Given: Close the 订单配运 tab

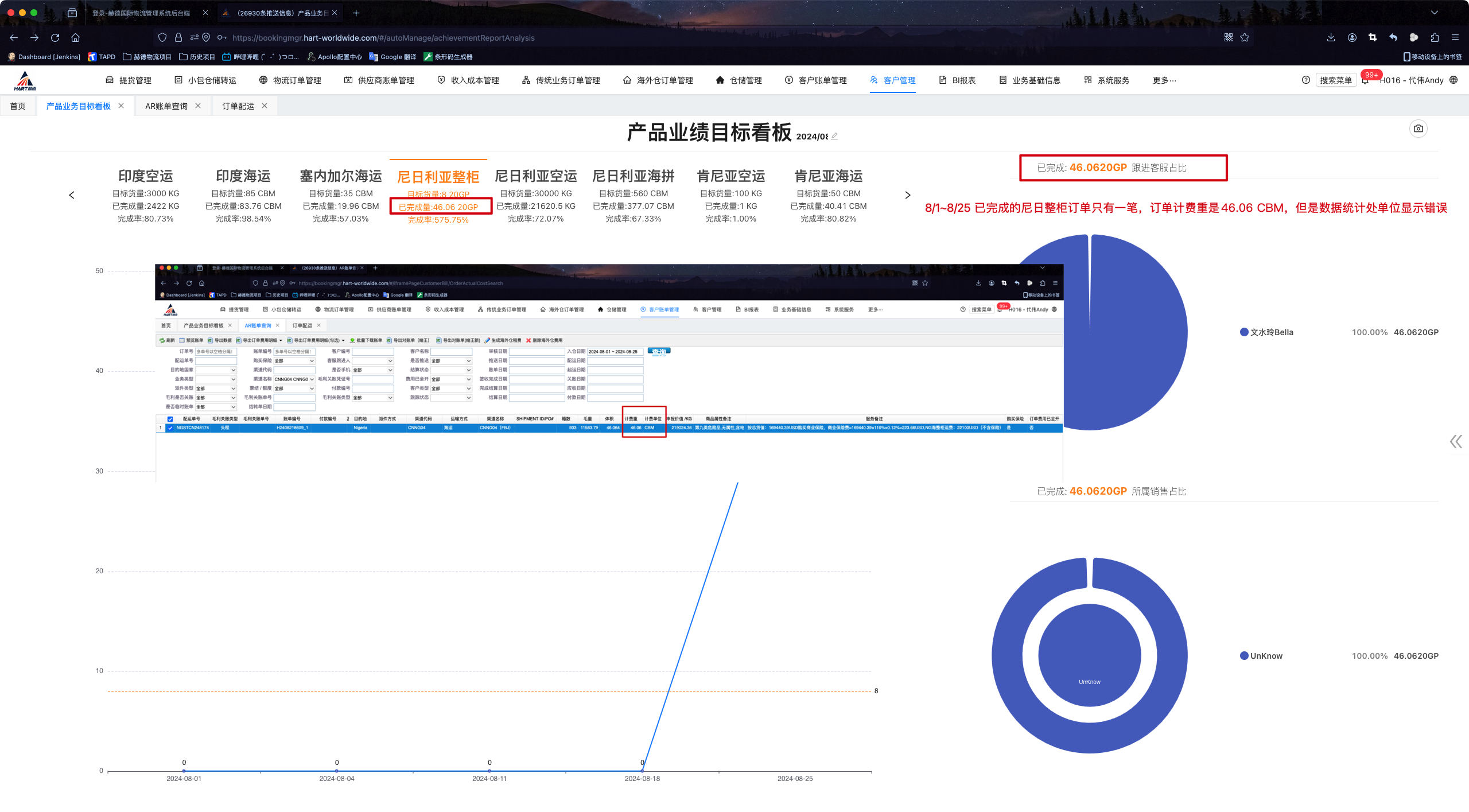Looking at the screenshot, I should click(x=265, y=106).
